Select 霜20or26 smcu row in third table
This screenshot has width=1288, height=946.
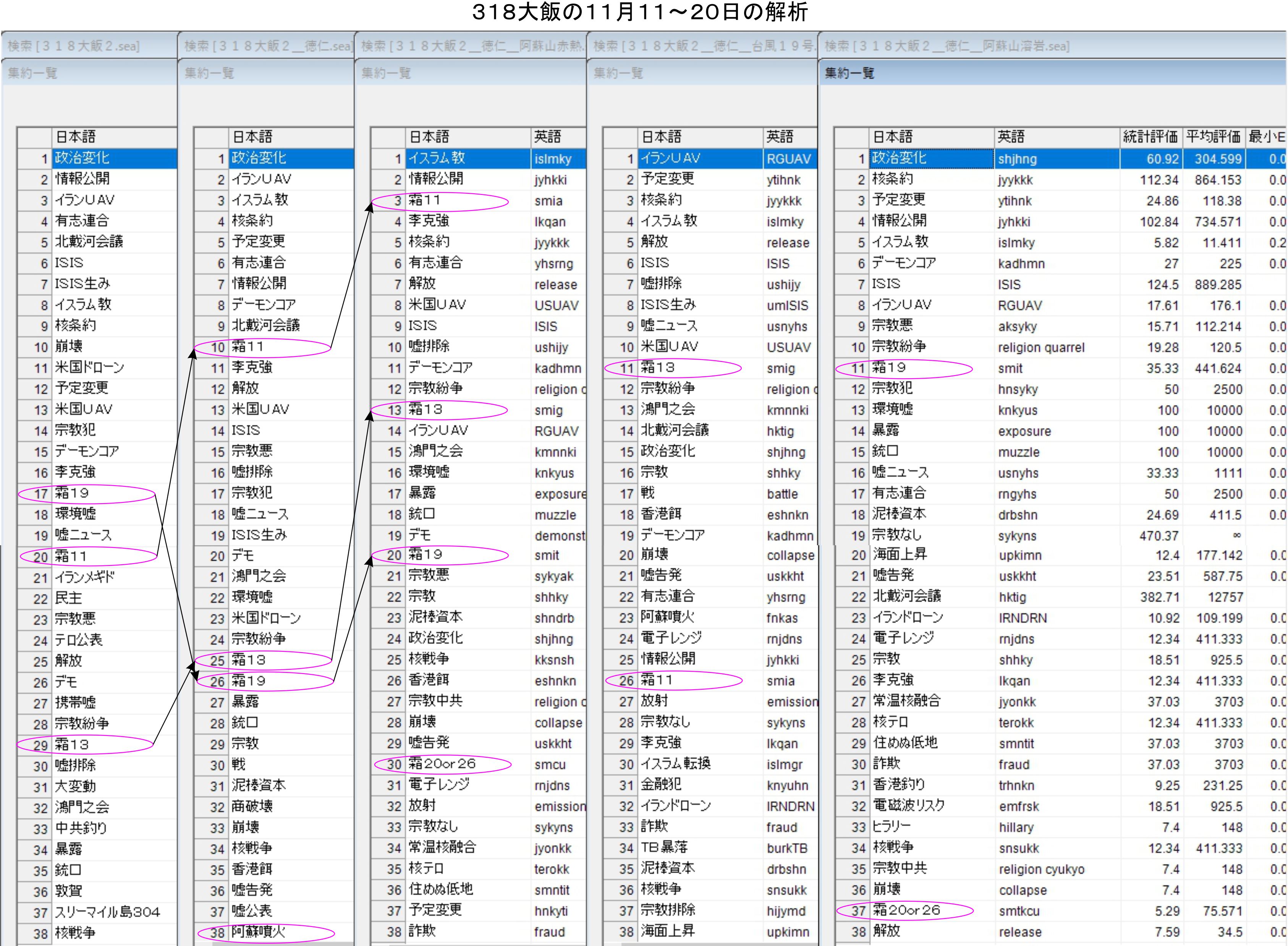442,764
